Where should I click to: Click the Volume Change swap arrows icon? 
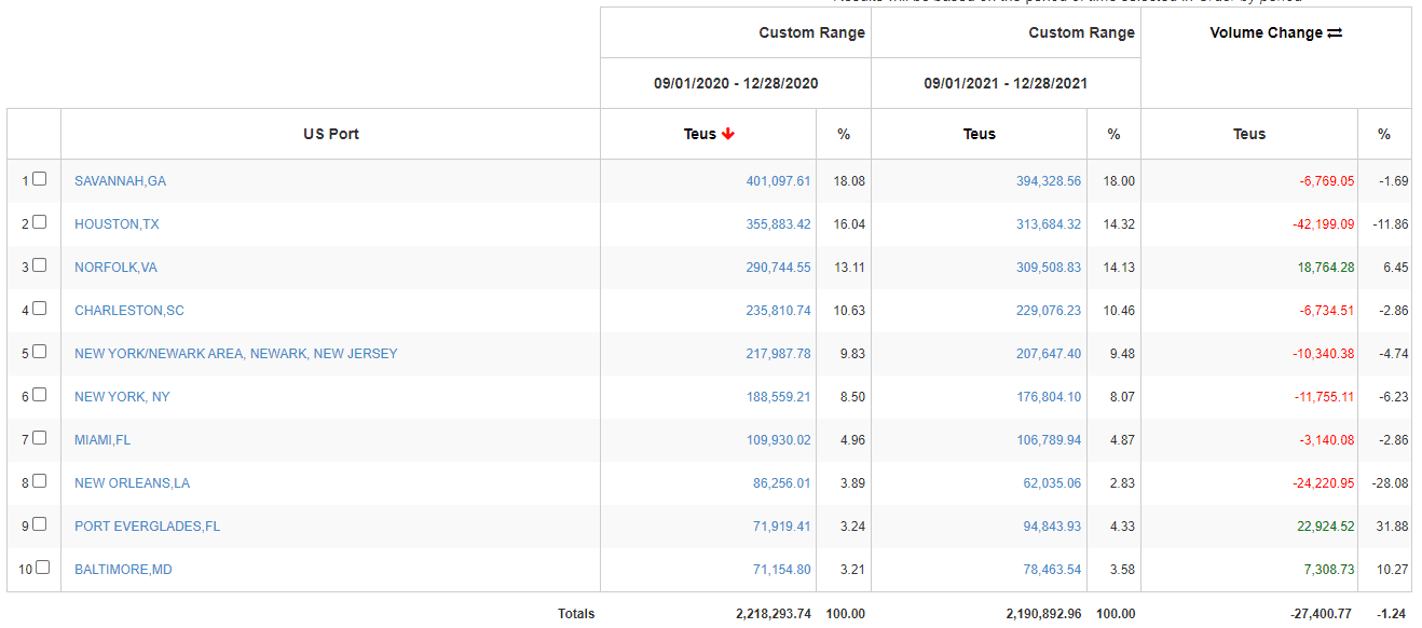pos(1335,33)
